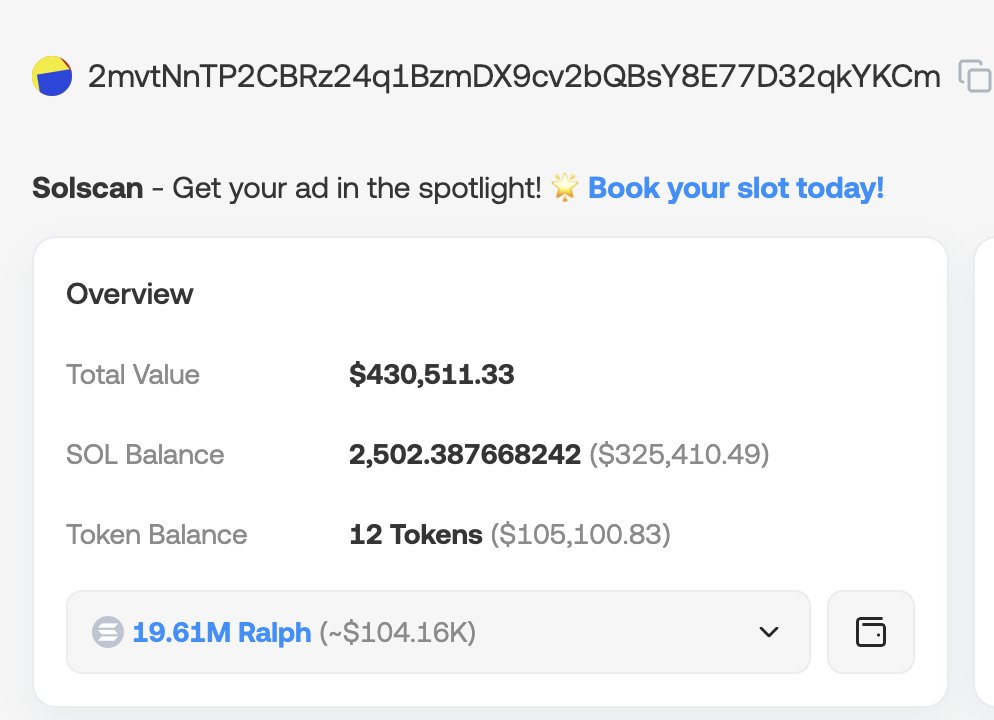Click the round wallet avatar icon
This screenshot has height=720, width=994.
coord(51,77)
